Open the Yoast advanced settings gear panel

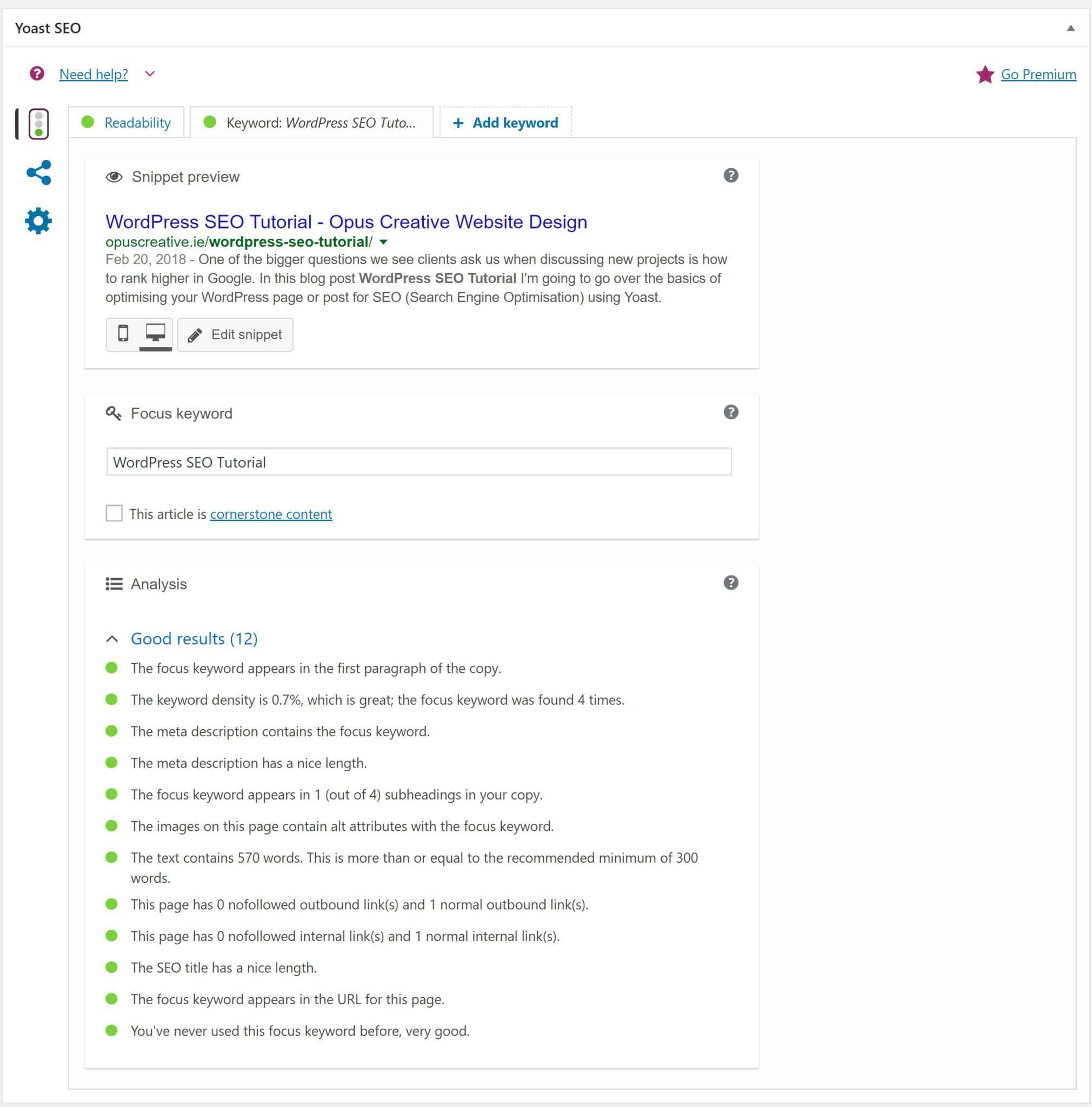click(x=38, y=221)
